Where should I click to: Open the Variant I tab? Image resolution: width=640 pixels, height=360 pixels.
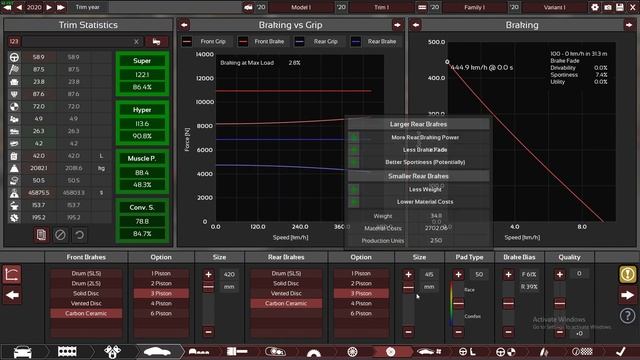554,7
